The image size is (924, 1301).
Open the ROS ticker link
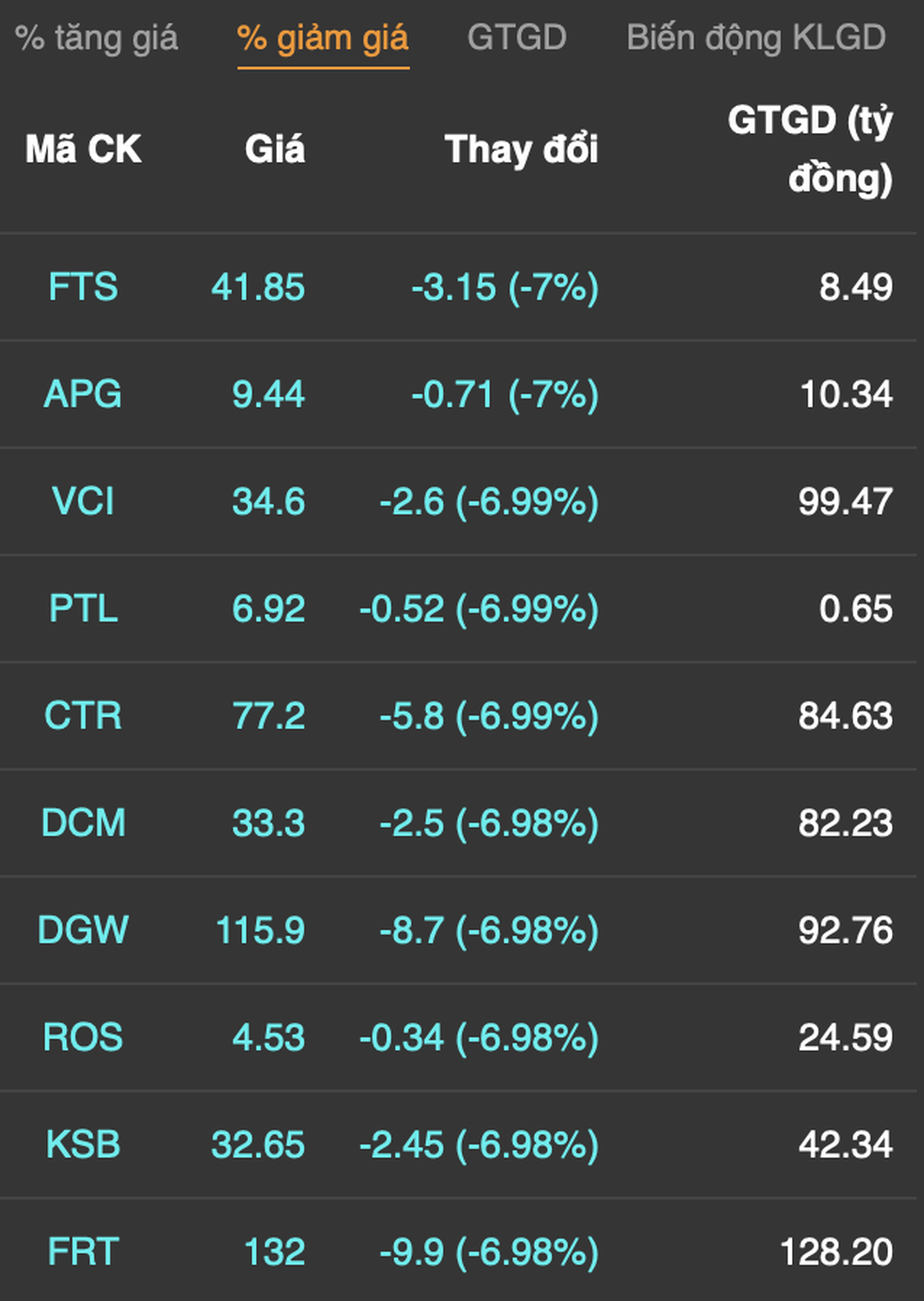(83, 1038)
